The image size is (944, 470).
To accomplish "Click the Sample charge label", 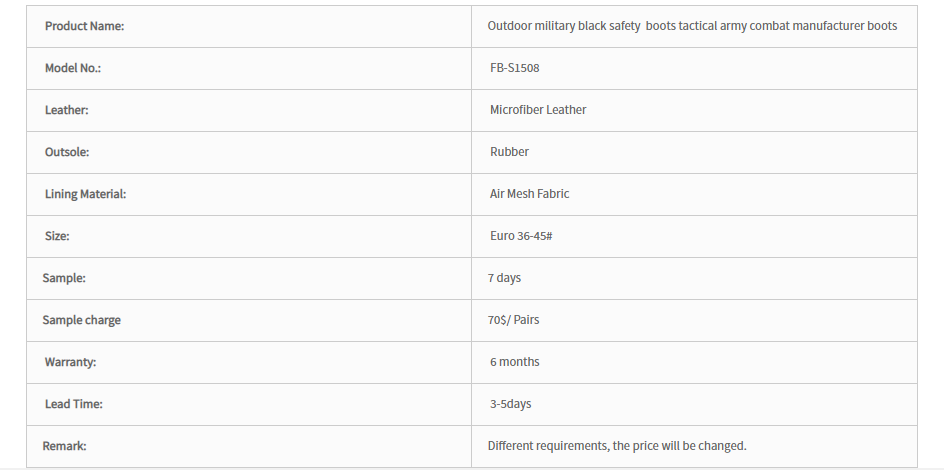I will 81,320.
